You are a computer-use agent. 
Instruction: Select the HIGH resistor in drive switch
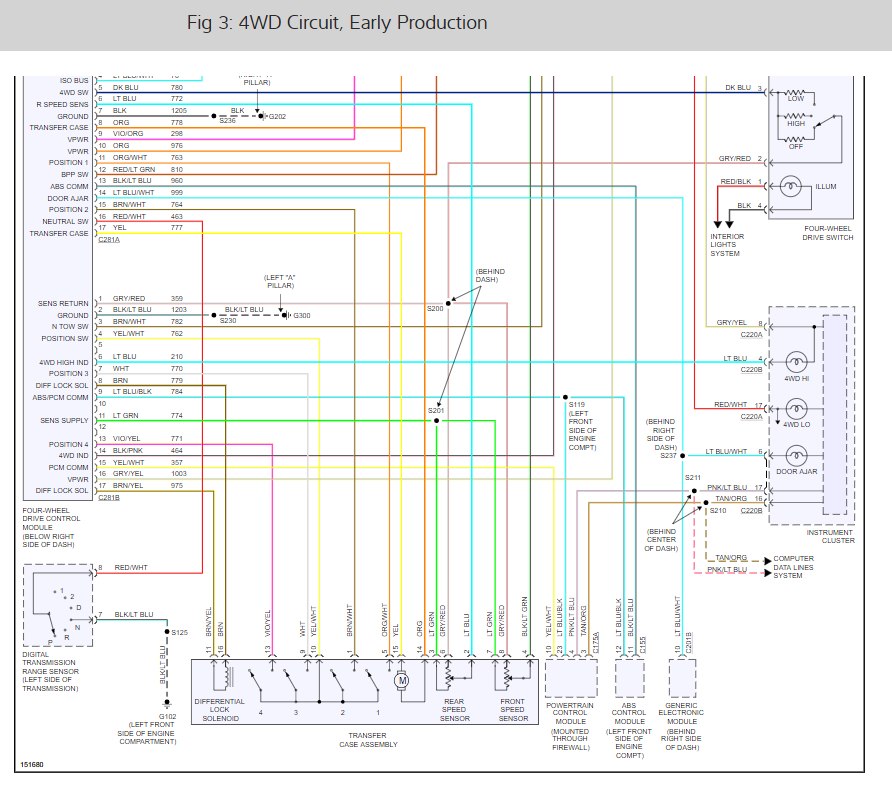click(795, 116)
